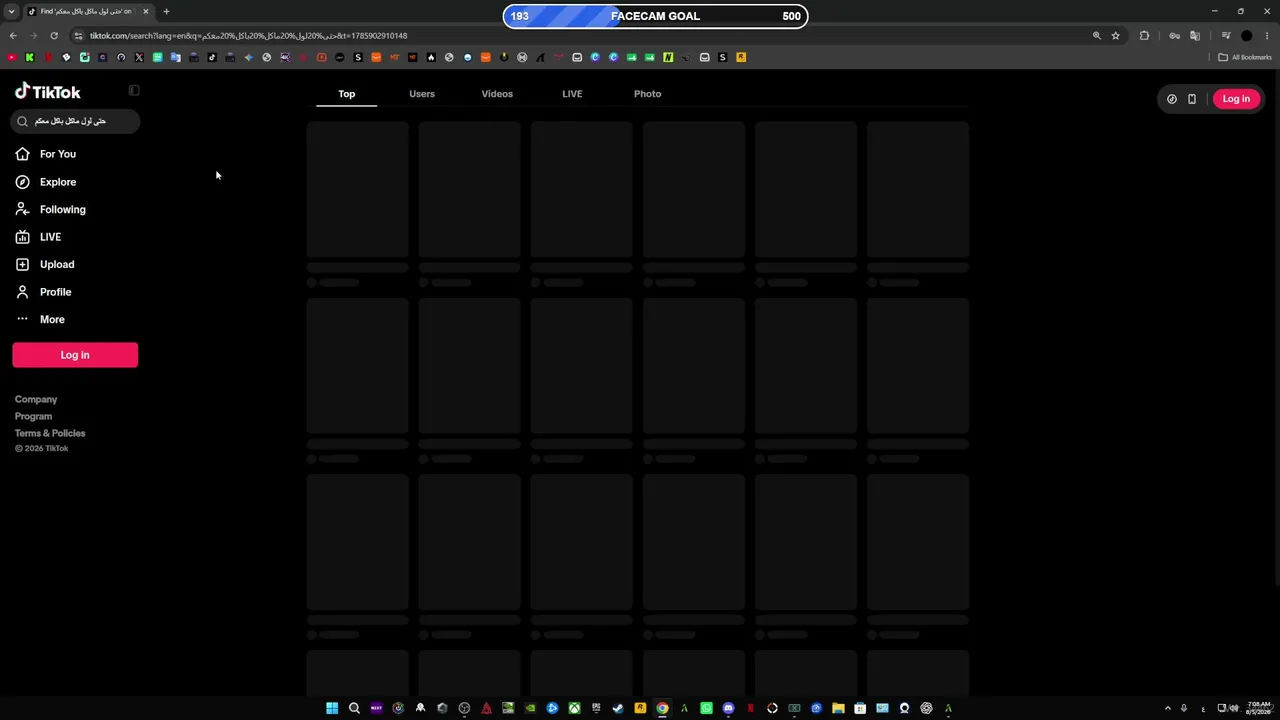The height and width of the screenshot is (720, 1280).
Task: Open Windows Start menu
Action: 332,708
